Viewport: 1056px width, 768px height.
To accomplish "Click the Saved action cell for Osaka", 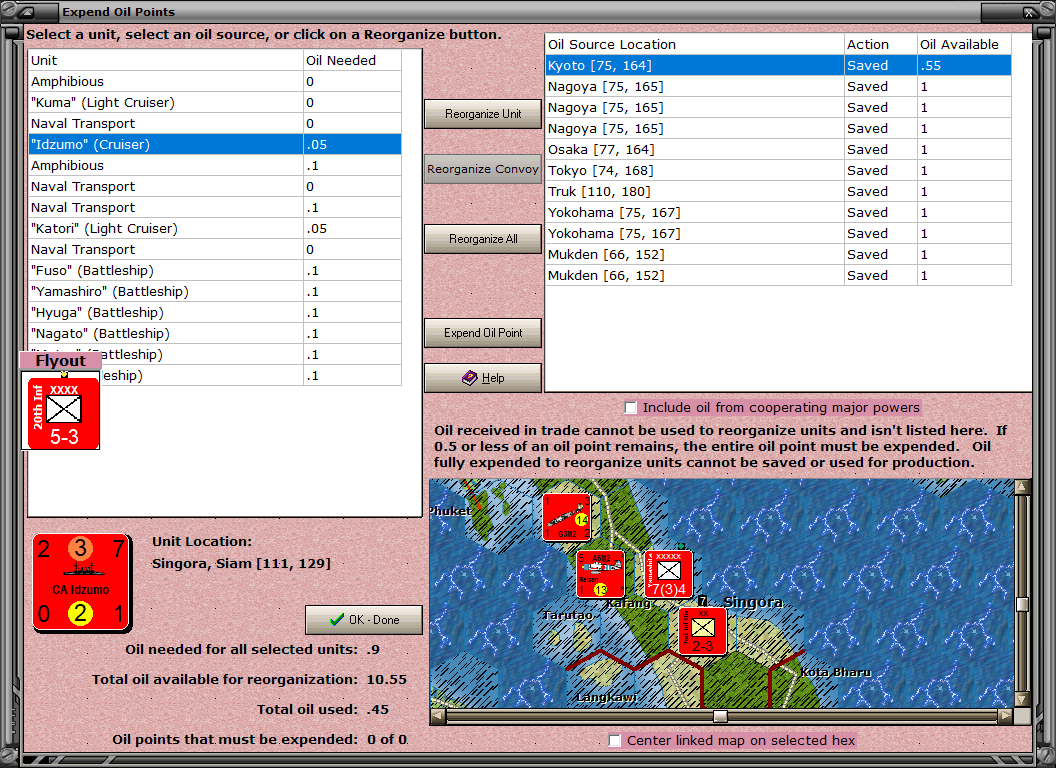I will click(x=881, y=150).
